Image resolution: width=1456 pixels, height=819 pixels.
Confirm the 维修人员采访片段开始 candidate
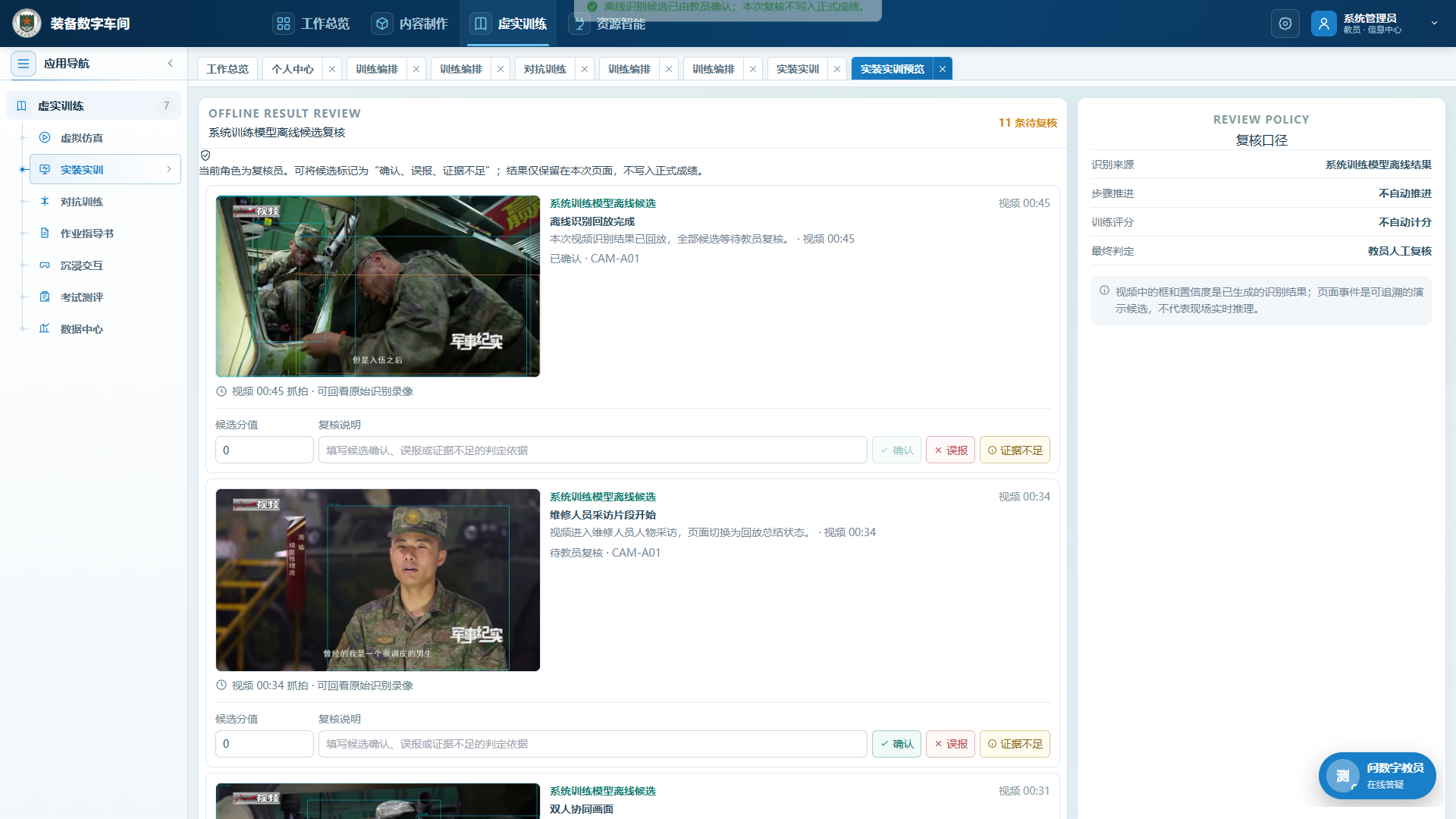[896, 744]
